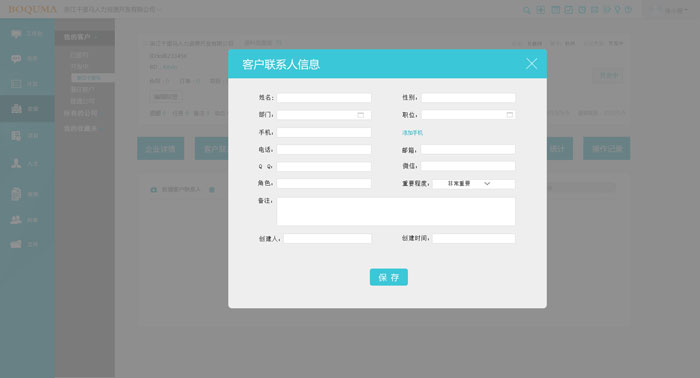Viewport: 700px width, 378px height.
Task: Focus the 微信 WeChat field
Action: [468, 166]
